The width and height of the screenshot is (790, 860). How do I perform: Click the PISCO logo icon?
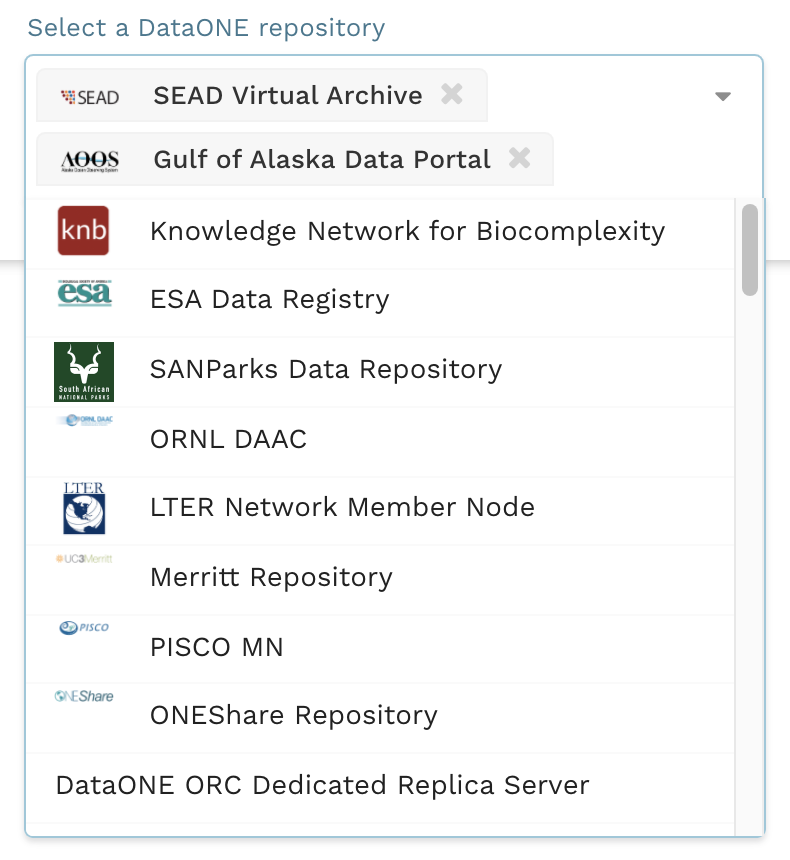click(84, 628)
